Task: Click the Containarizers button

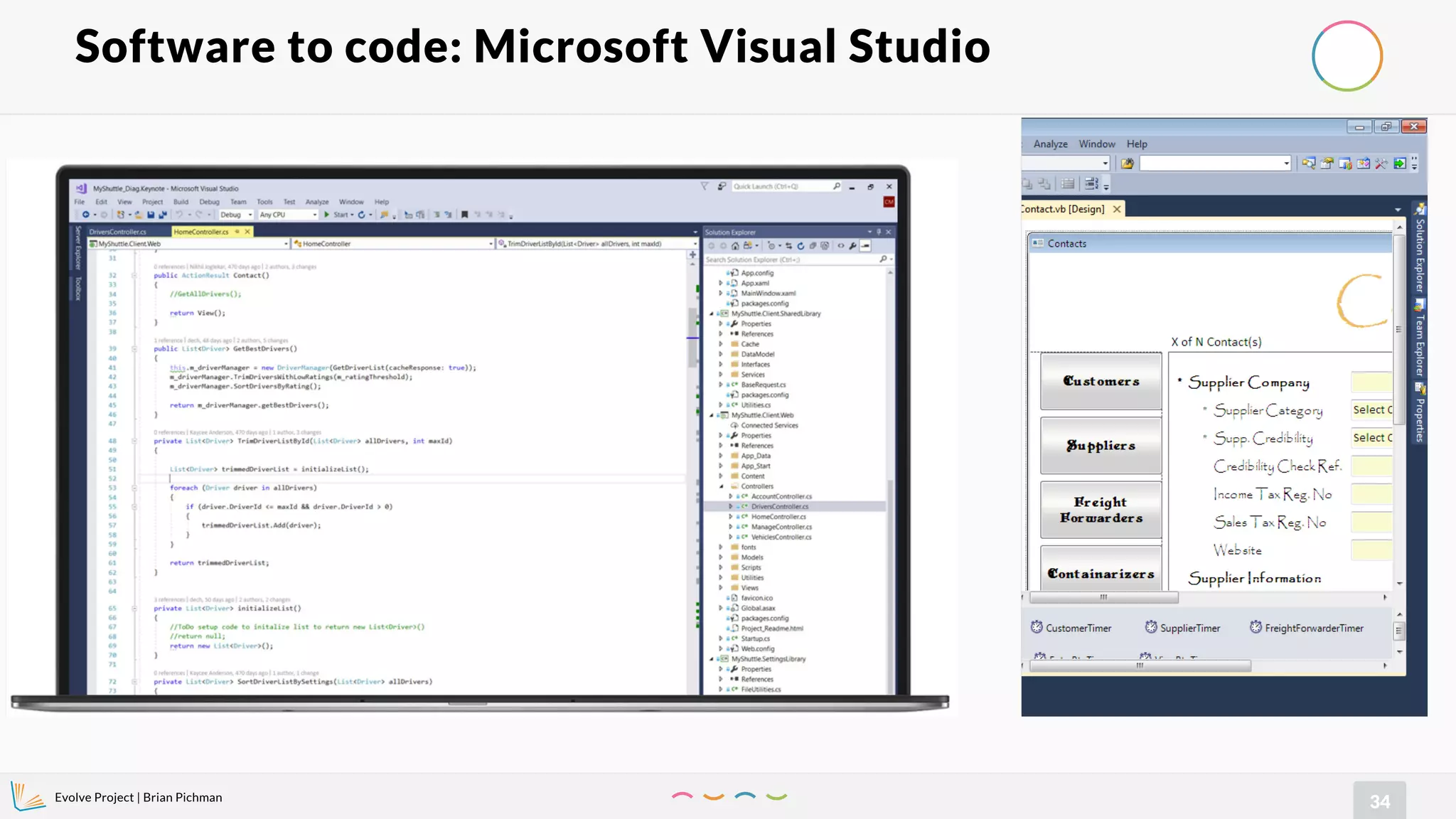Action: 1101,569
